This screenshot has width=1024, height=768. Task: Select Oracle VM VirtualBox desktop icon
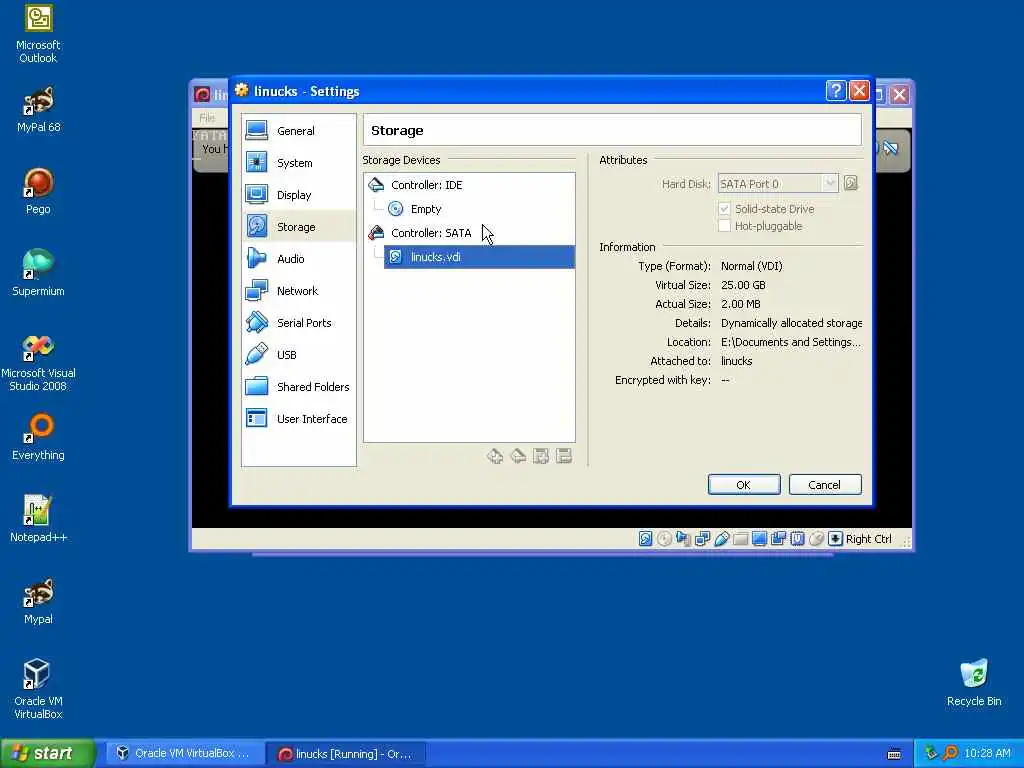click(38, 689)
